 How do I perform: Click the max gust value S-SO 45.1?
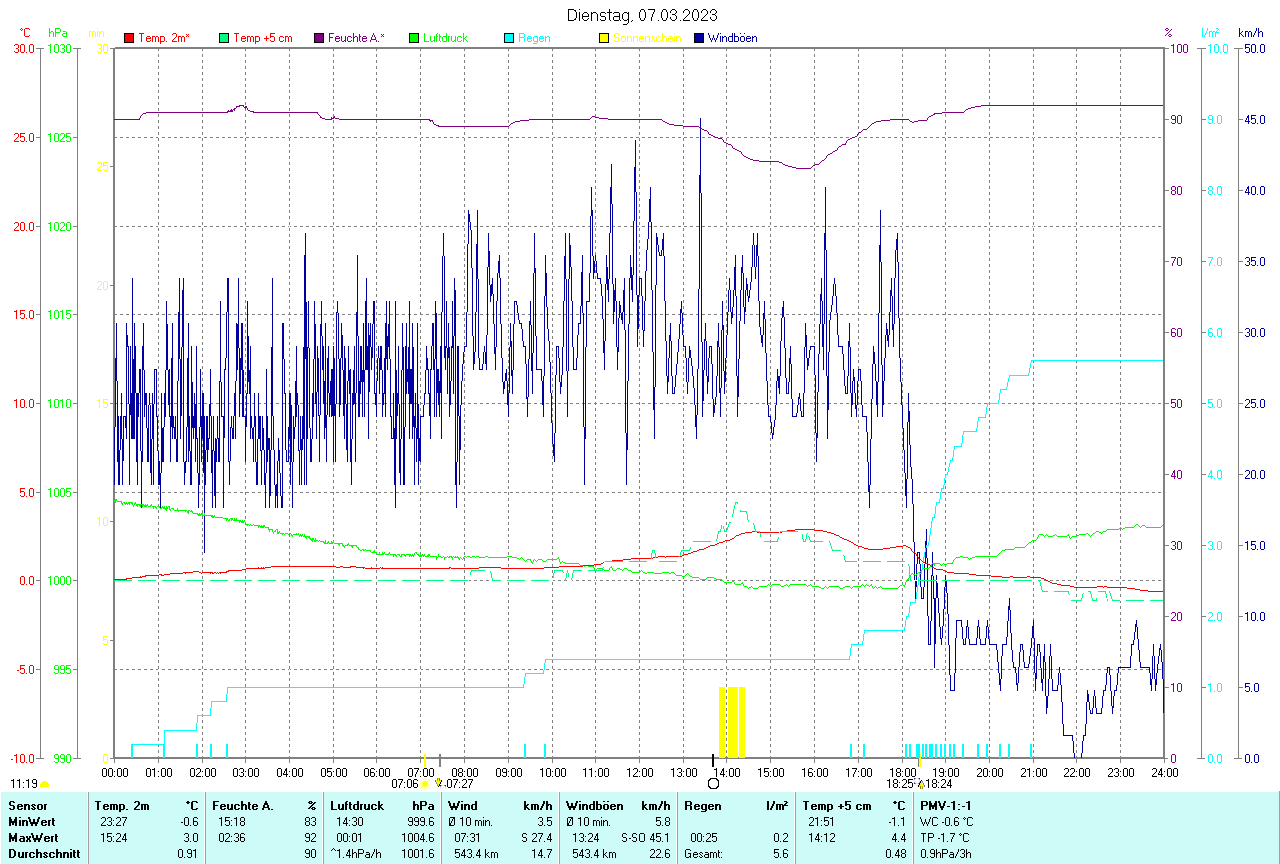tap(645, 837)
